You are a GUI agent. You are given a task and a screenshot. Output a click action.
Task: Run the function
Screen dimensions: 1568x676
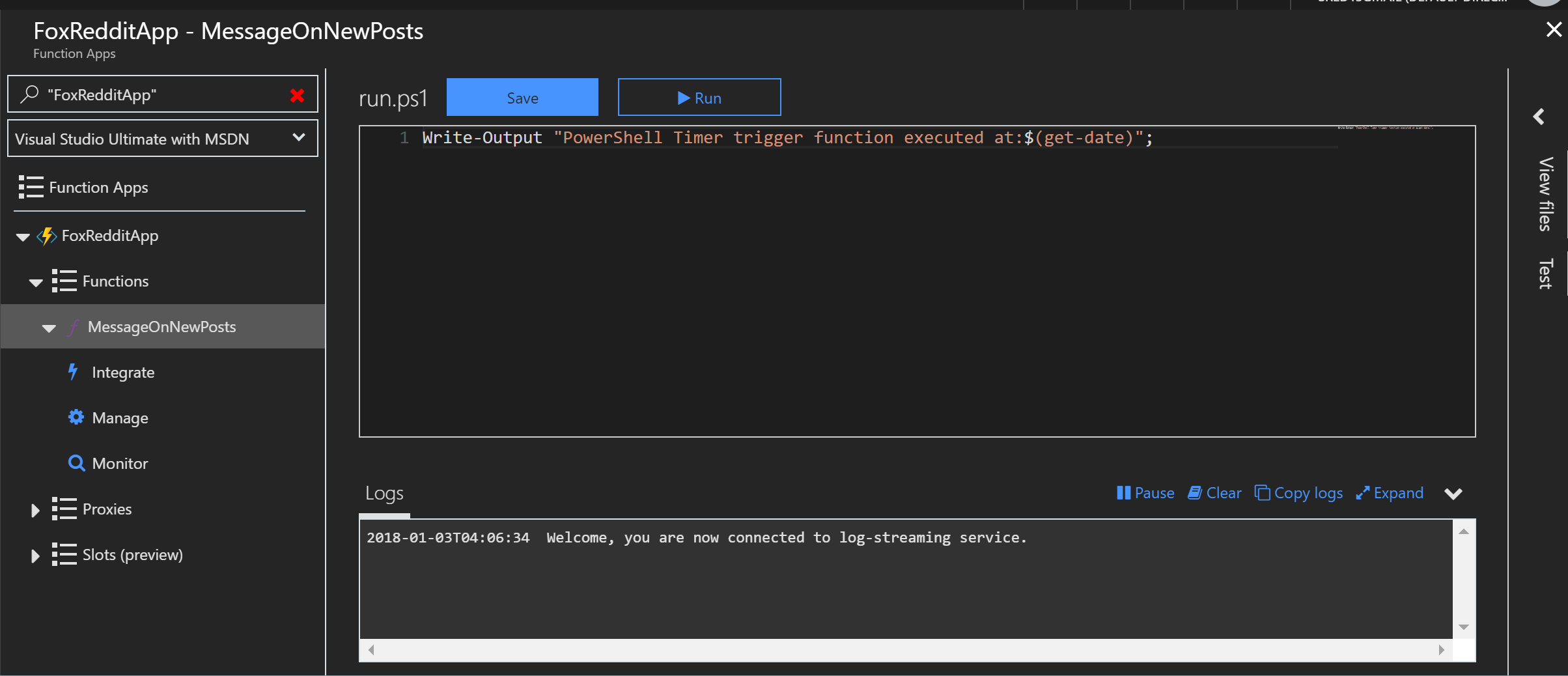tap(699, 98)
